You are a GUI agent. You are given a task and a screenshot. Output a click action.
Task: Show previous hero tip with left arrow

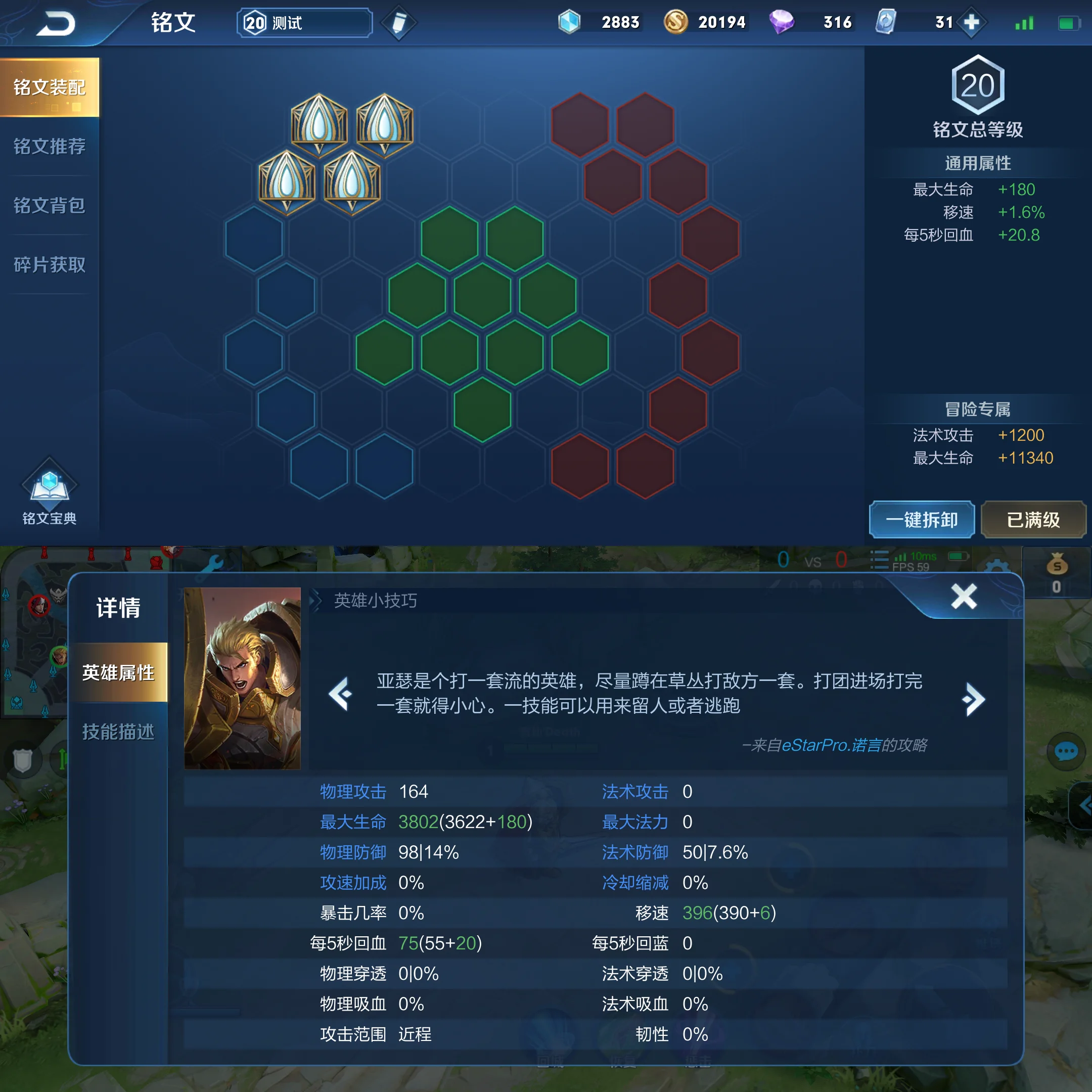(x=341, y=694)
